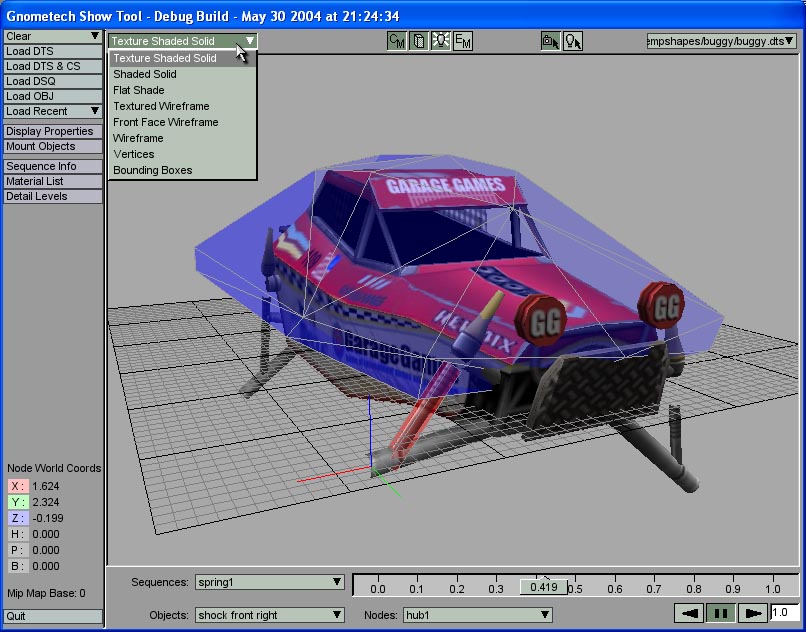The height and width of the screenshot is (632, 806).
Task: Select Front Face Wireframe mode
Action: pos(182,122)
